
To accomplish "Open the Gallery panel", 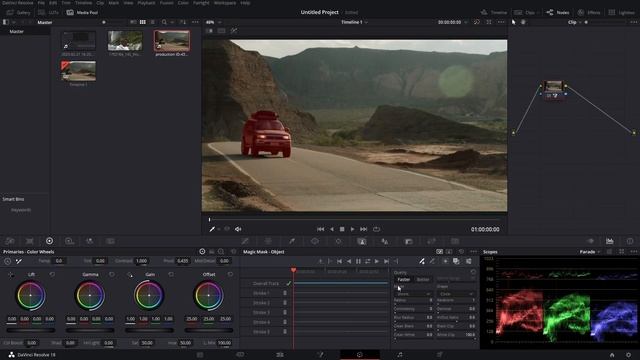I will coord(19,13).
